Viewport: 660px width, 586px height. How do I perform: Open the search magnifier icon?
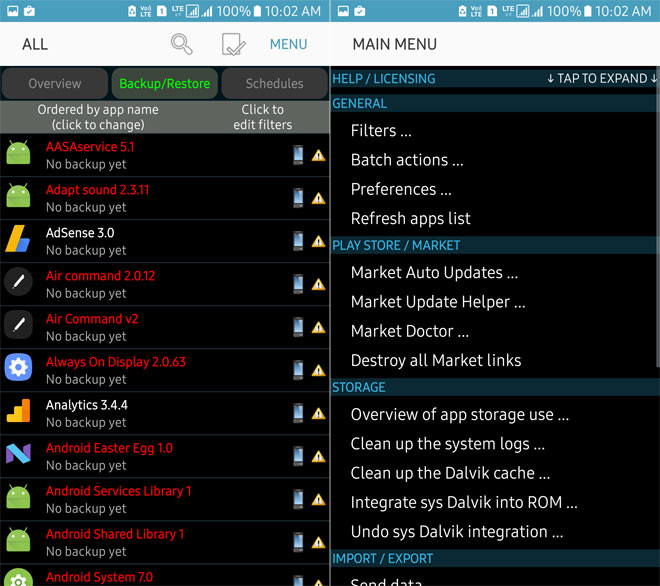(x=181, y=44)
